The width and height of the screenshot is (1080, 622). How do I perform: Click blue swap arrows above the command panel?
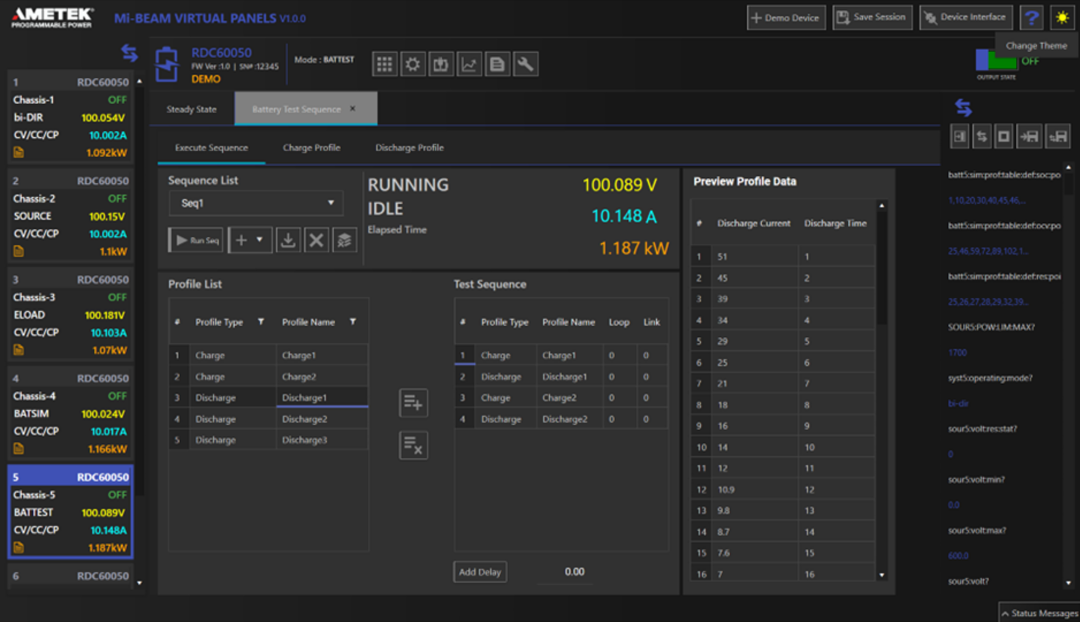pyautogui.click(x=963, y=107)
